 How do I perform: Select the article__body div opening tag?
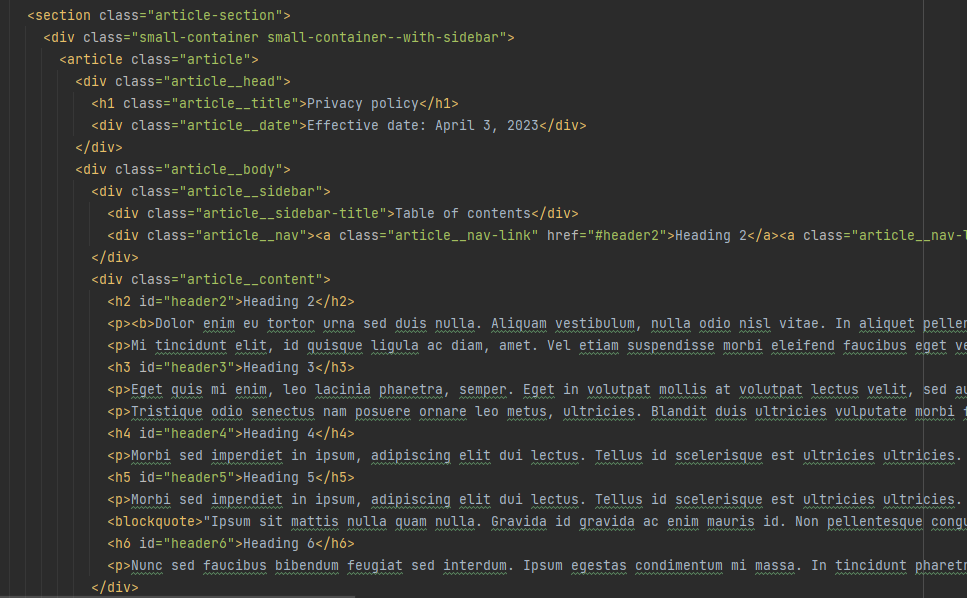(182, 170)
